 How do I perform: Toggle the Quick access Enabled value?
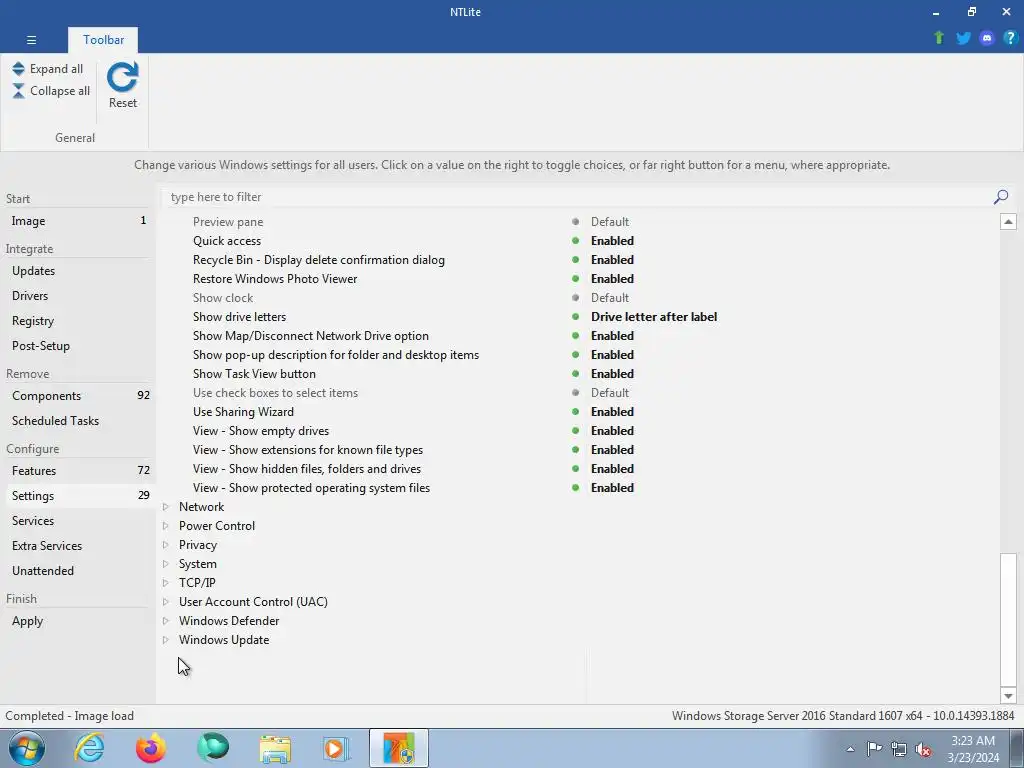(613, 241)
